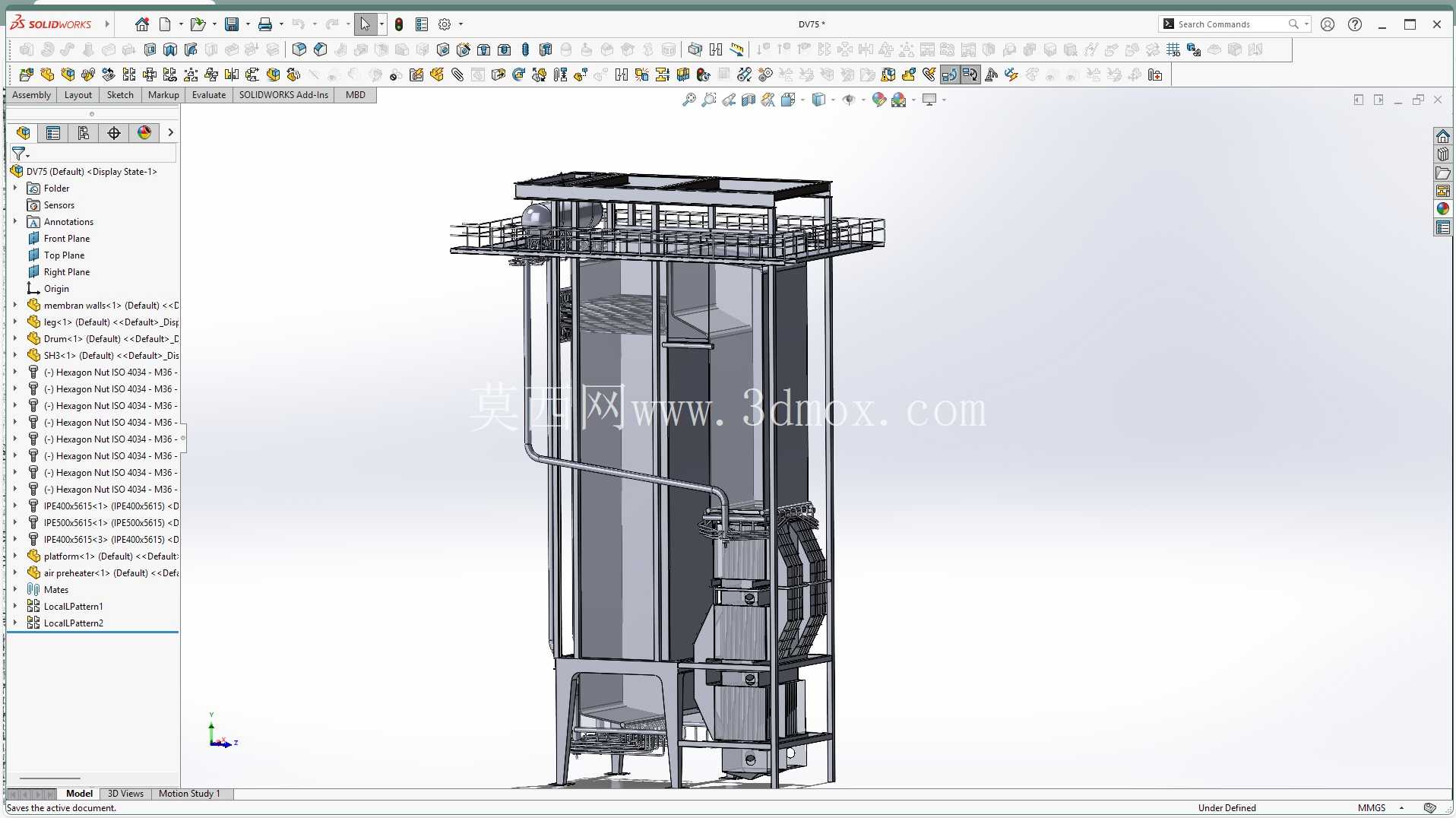The image size is (1456, 818).
Task: Click the Zoom to Fit magnifier icon
Action: point(689,100)
